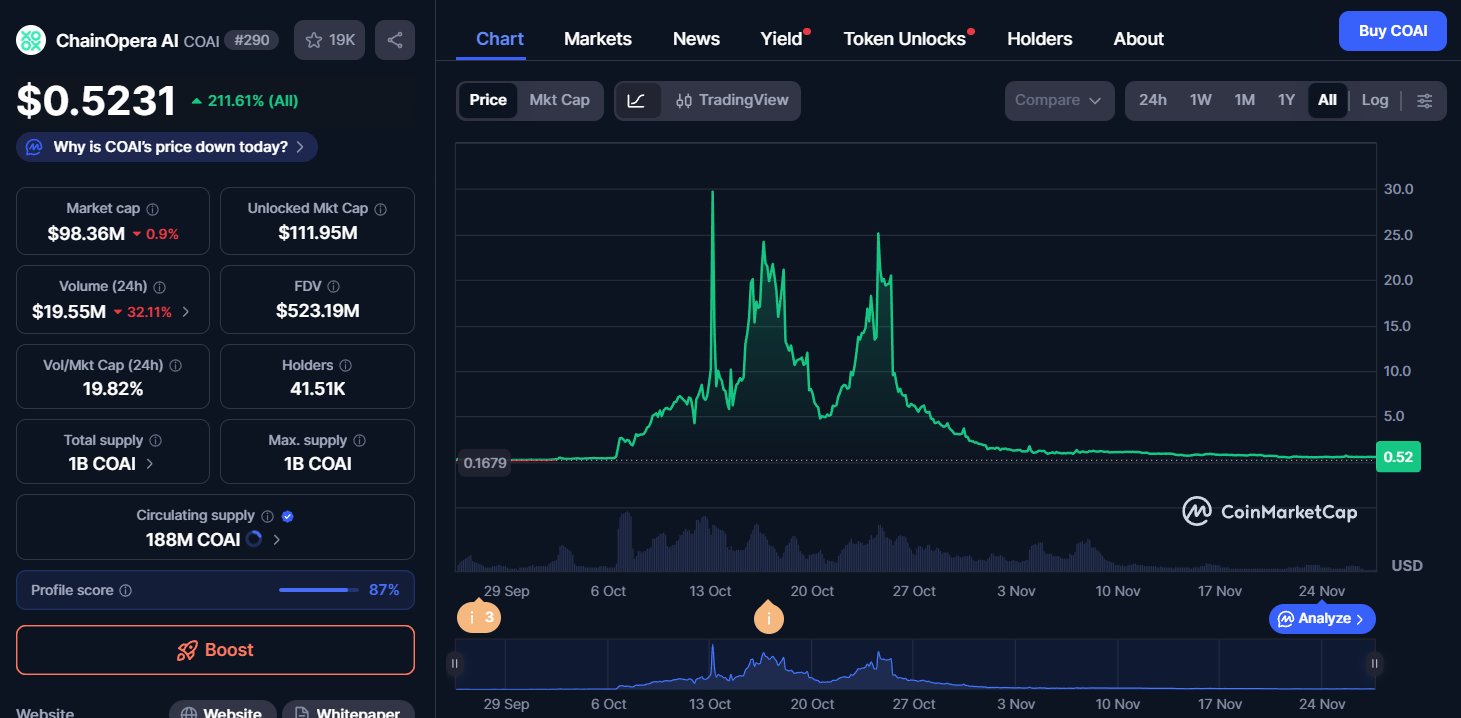Switch to Token Unlocks tab
Viewport: 1461px width, 718px height.
point(904,39)
